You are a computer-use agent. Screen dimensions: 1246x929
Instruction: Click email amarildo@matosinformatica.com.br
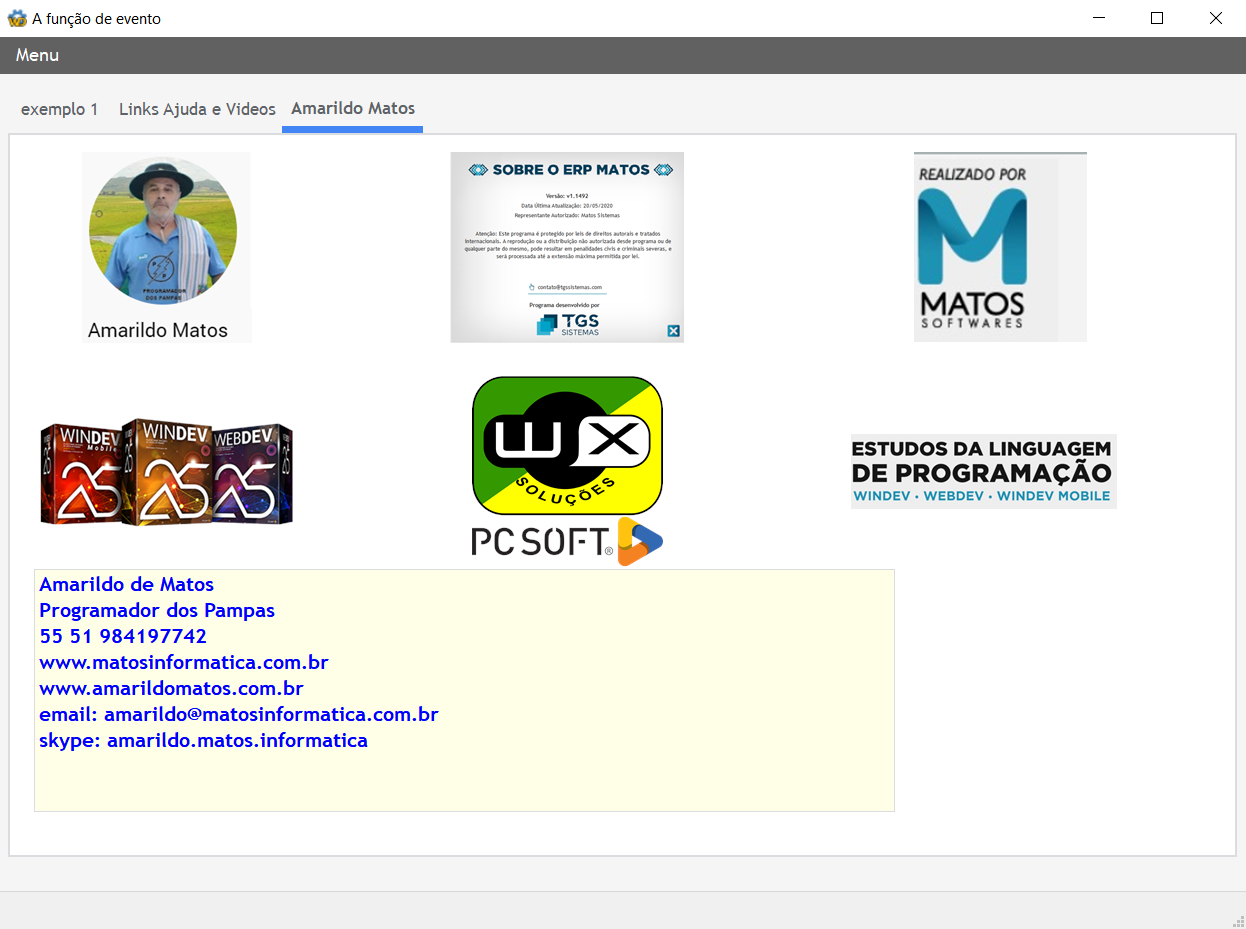238,714
